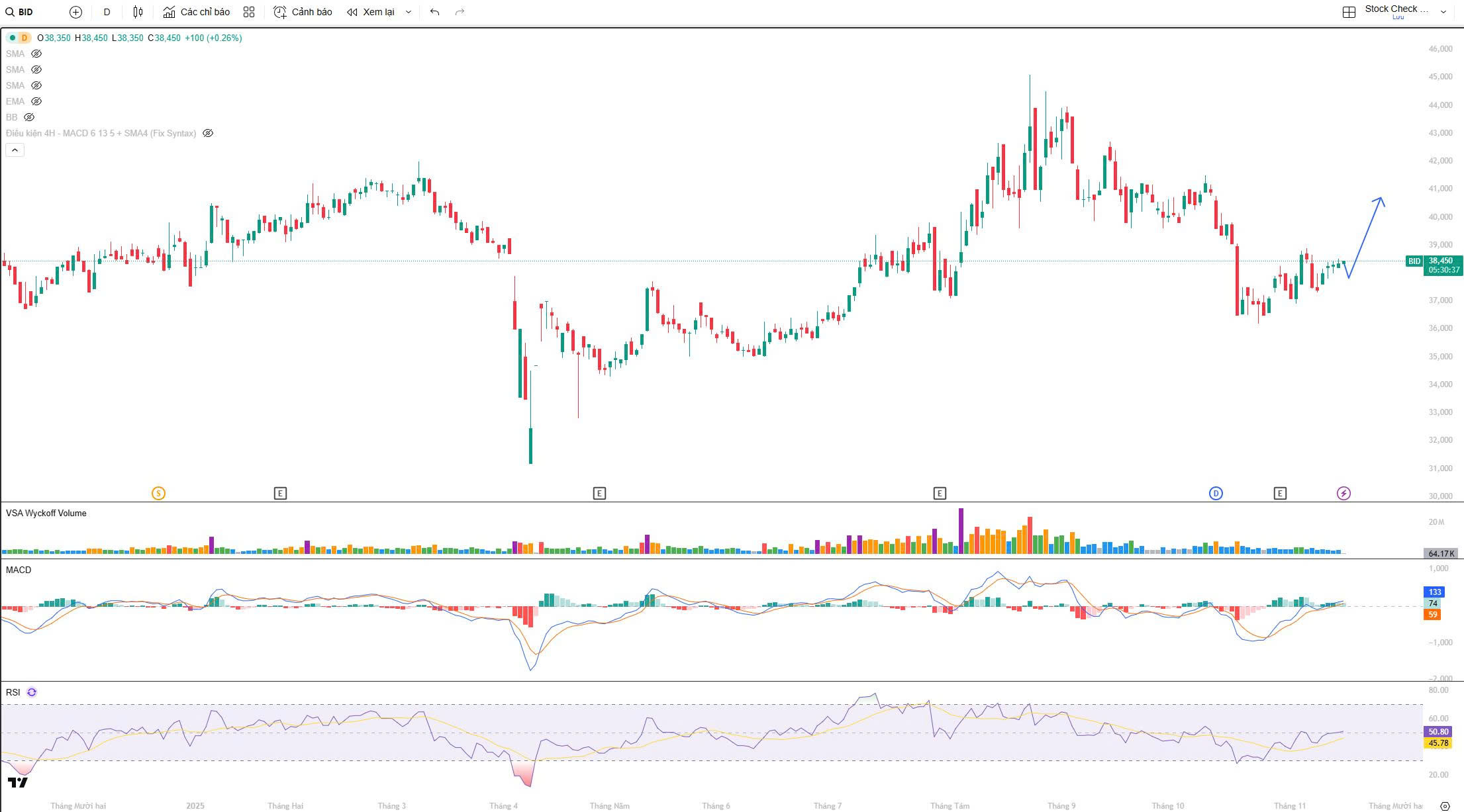The image size is (1464, 812).
Task: Open the D timeframe interval selector
Action: [x=107, y=12]
